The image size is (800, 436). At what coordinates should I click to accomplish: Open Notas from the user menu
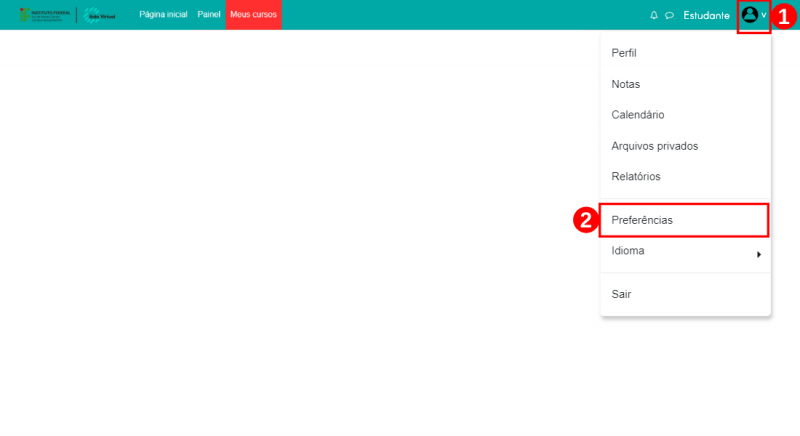point(685,84)
